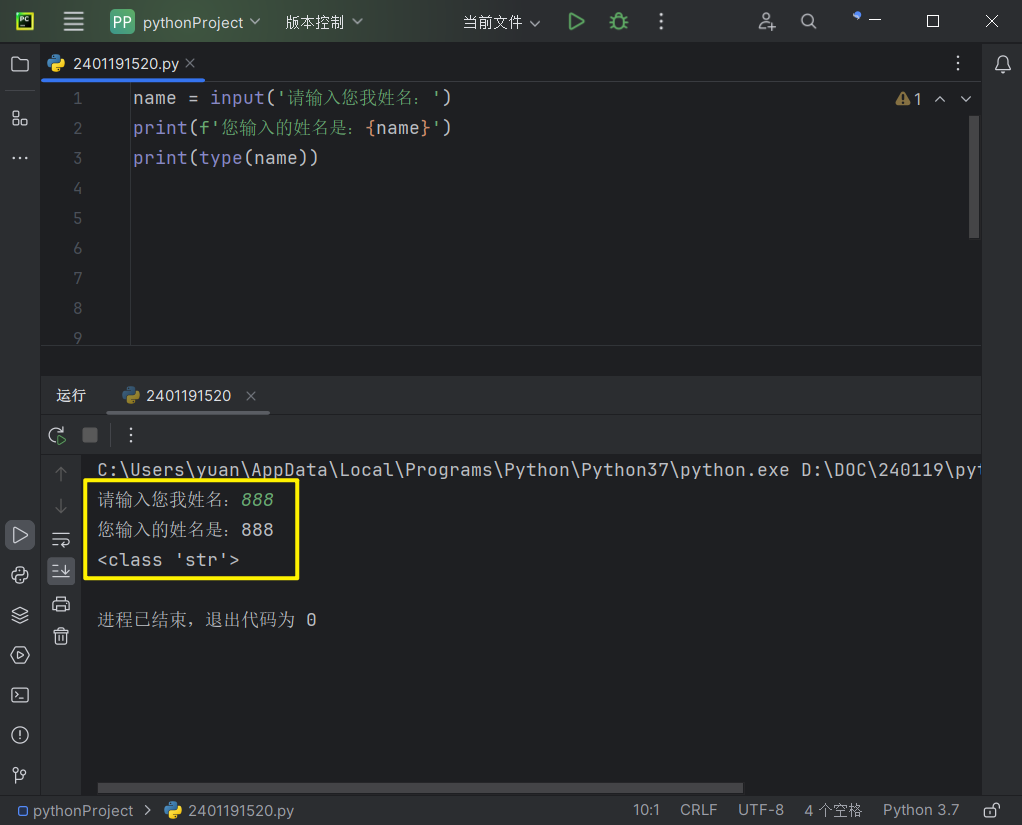Open the Problems tool window
The height and width of the screenshot is (825, 1022).
tap(20, 735)
